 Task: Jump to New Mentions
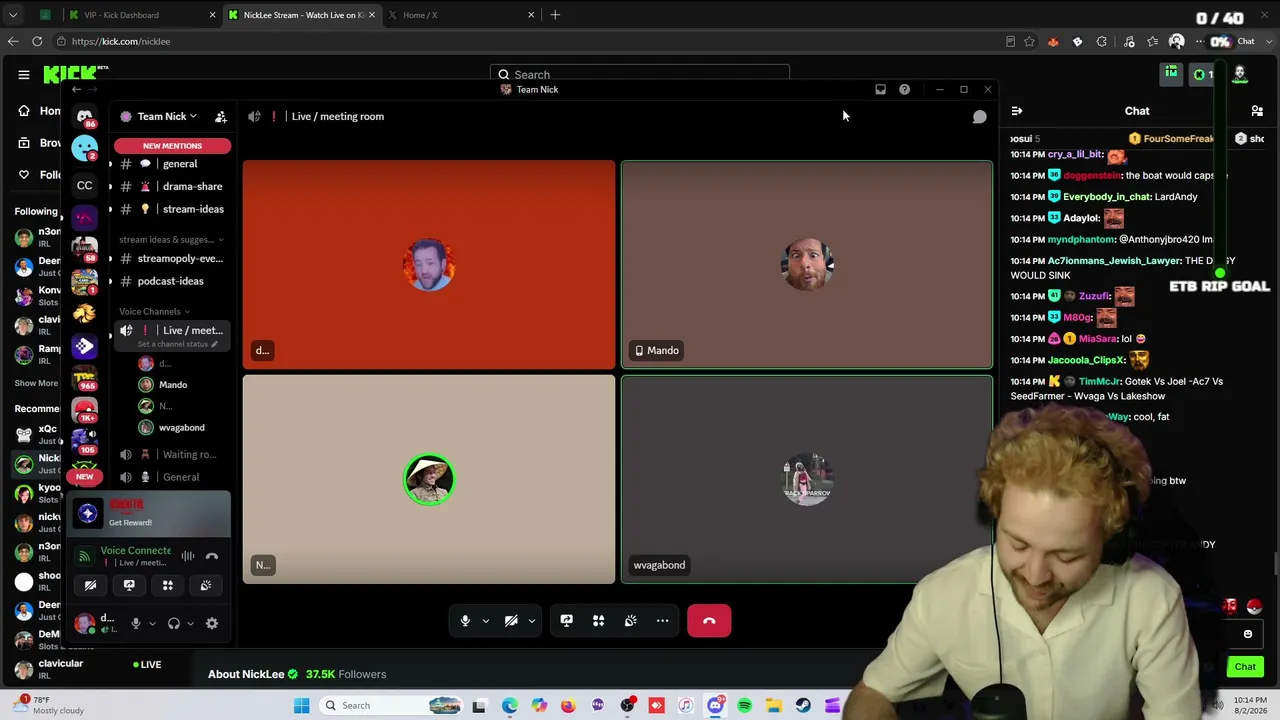[172, 146]
